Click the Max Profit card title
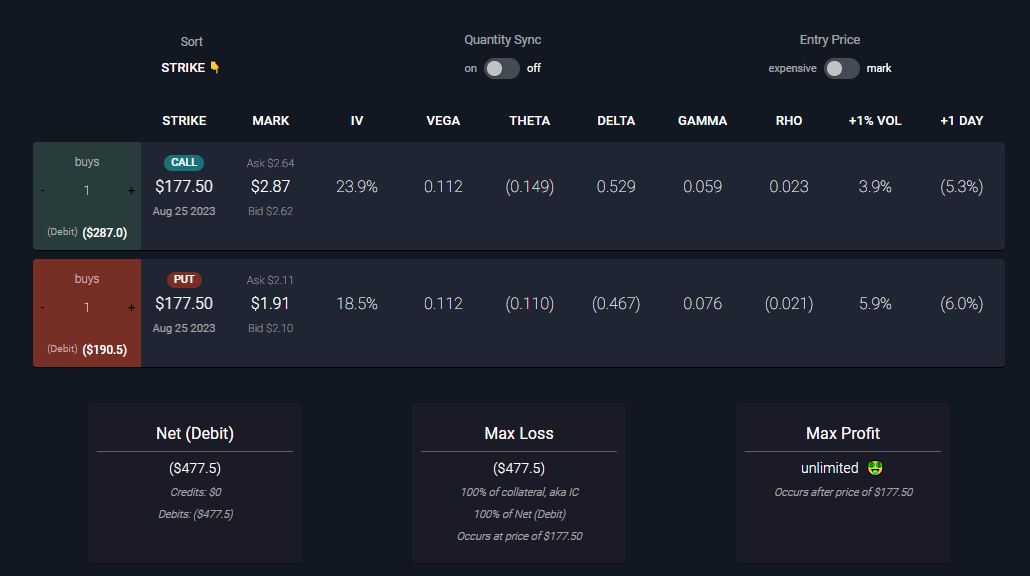The image size is (1030, 576). pyautogui.click(x=843, y=433)
